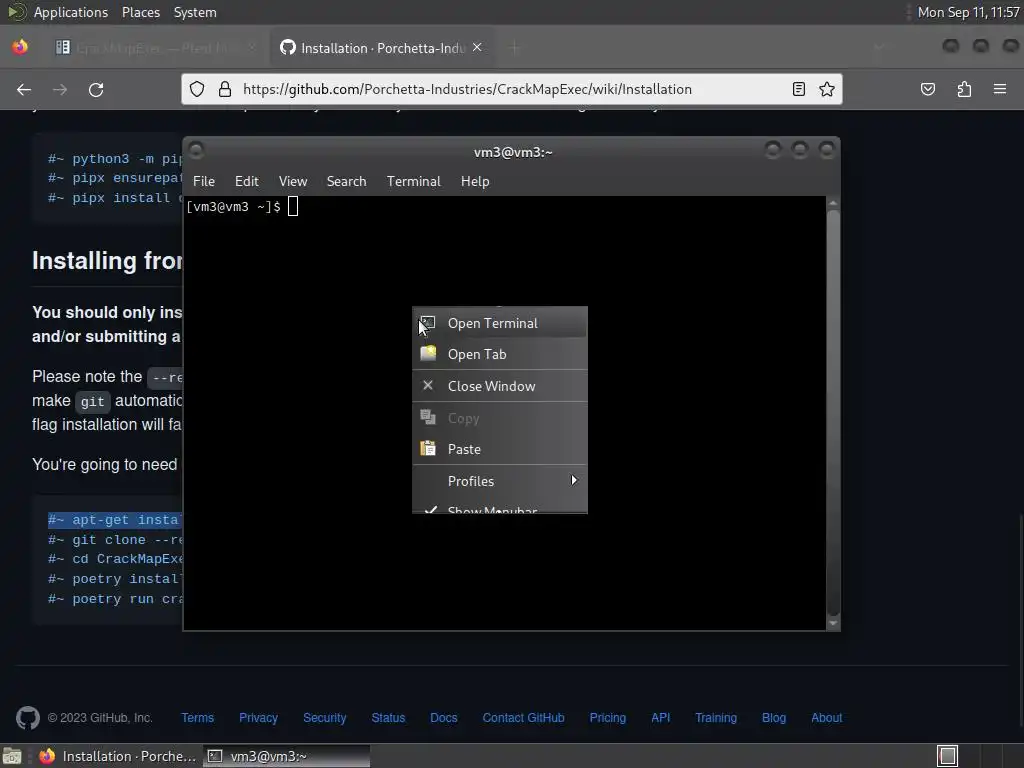This screenshot has width=1024, height=768.
Task: Open the tab list dropdown chevron
Action: click(879, 47)
